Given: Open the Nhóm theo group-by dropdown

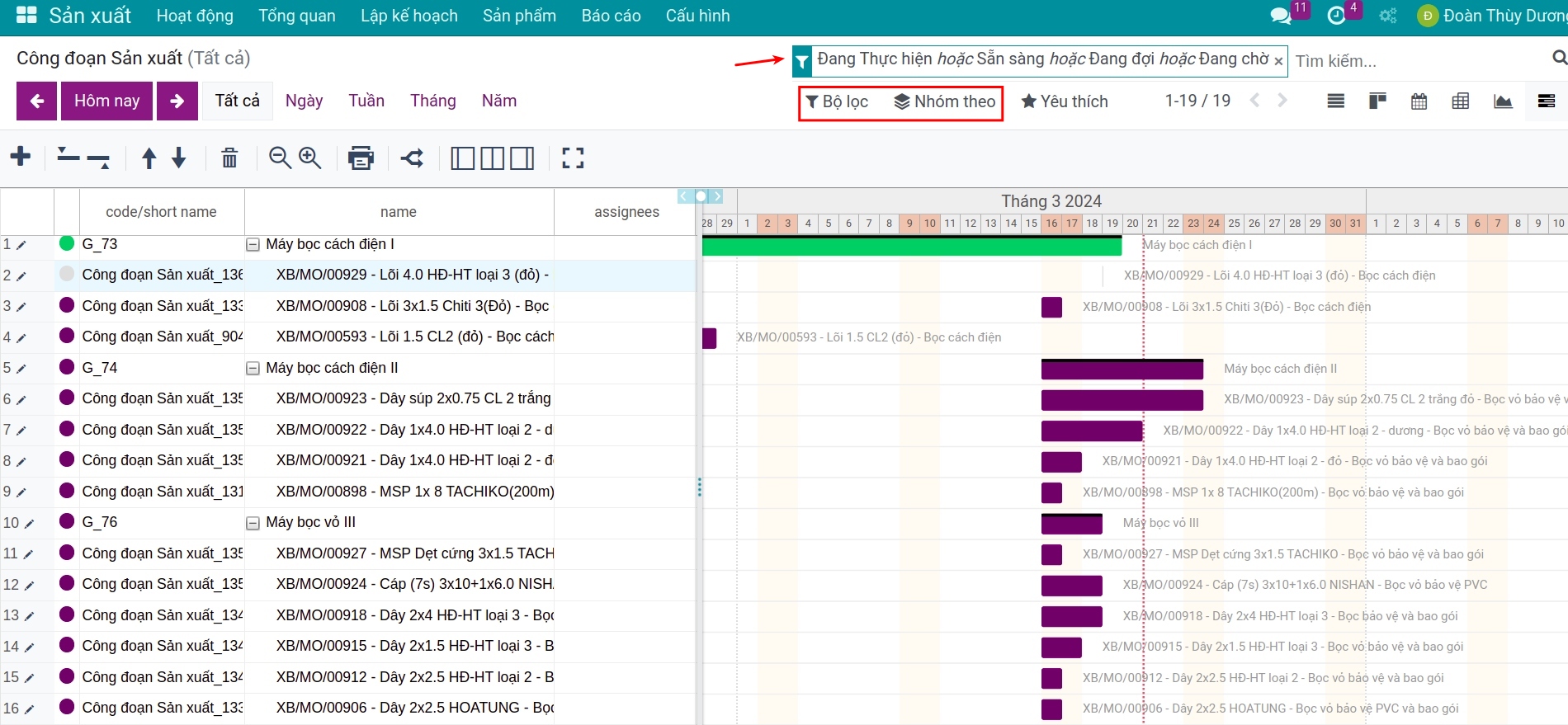Looking at the screenshot, I should point(945,101).
